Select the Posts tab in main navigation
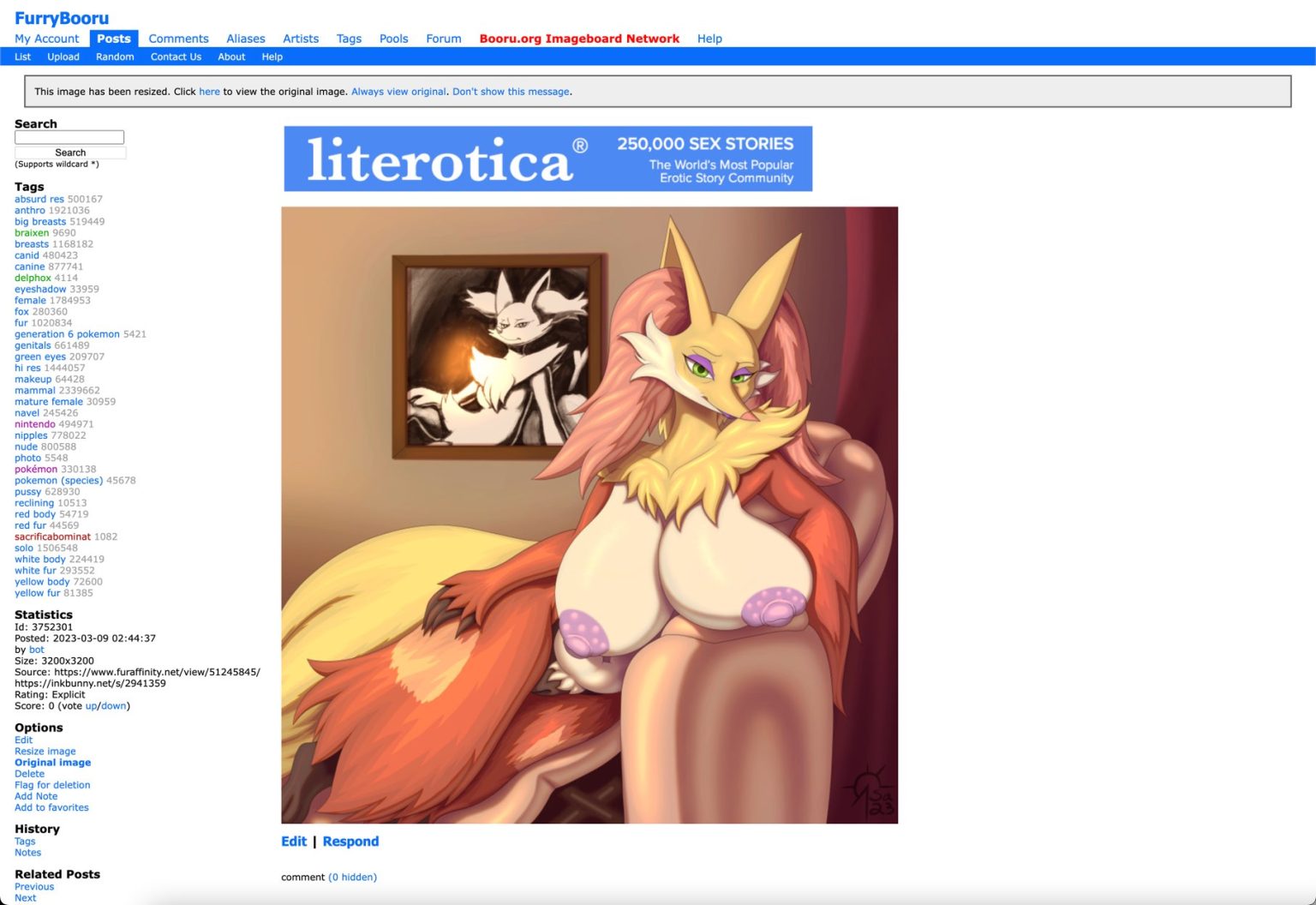This screenshot has height=905, width=1316. pos(113,39)
